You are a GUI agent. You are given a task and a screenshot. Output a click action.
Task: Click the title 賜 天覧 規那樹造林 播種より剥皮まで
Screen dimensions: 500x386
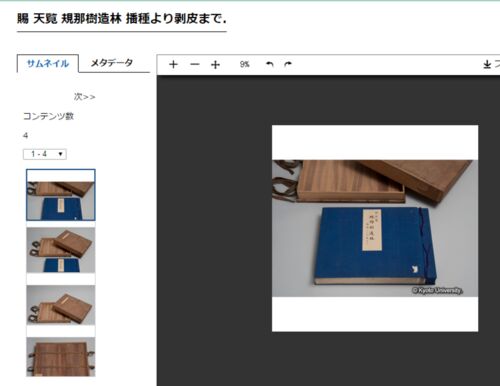(x=122, y=19)
